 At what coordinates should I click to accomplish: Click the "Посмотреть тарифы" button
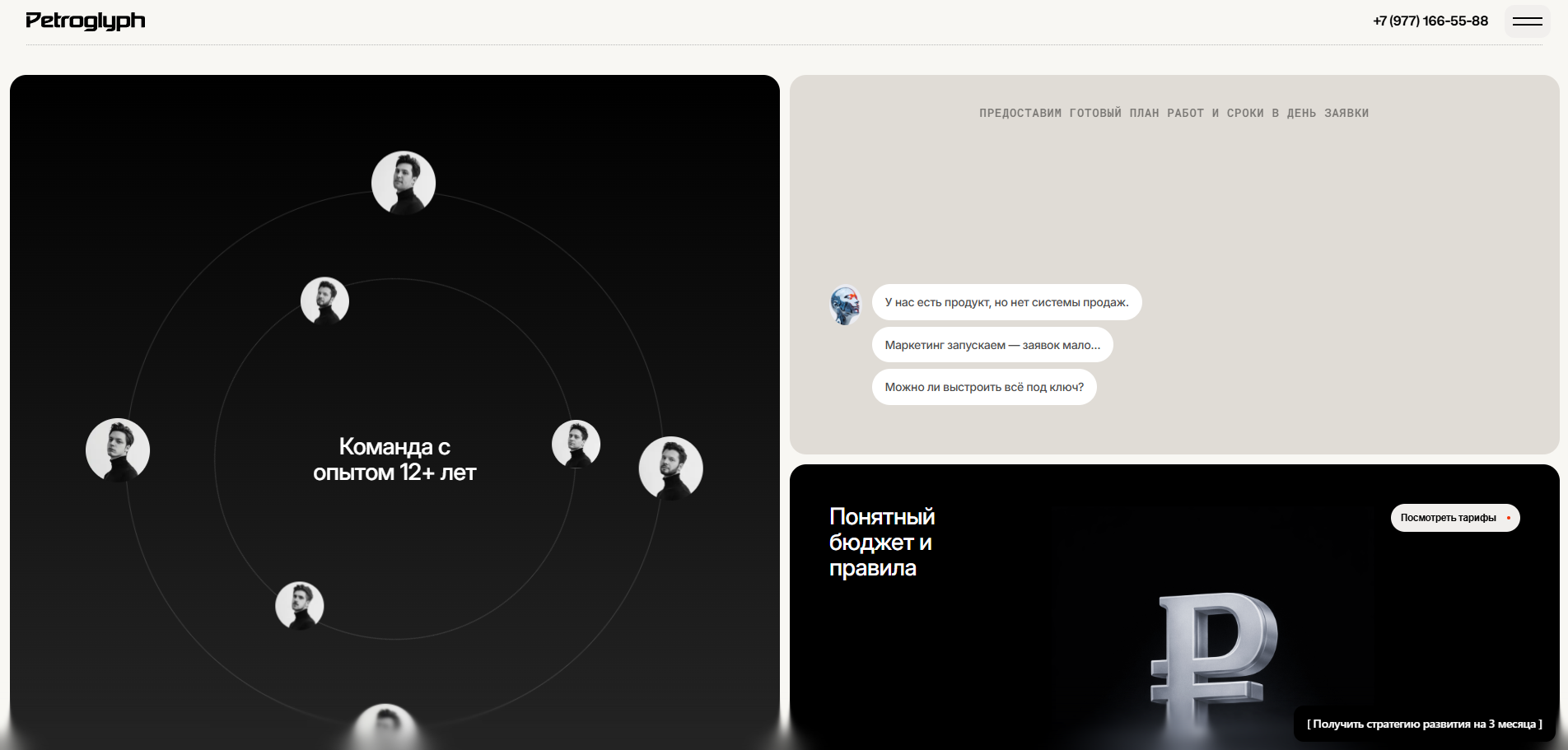point(1455,518)
